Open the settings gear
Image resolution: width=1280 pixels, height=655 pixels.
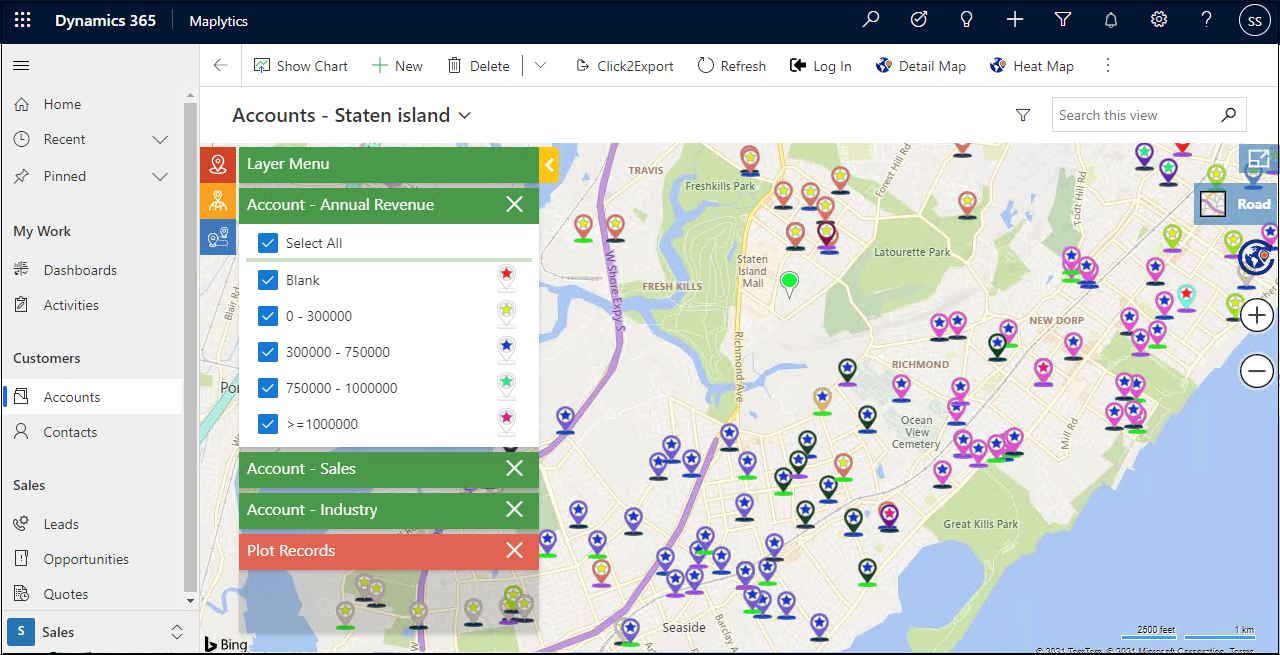click(x=1159, y=20)
